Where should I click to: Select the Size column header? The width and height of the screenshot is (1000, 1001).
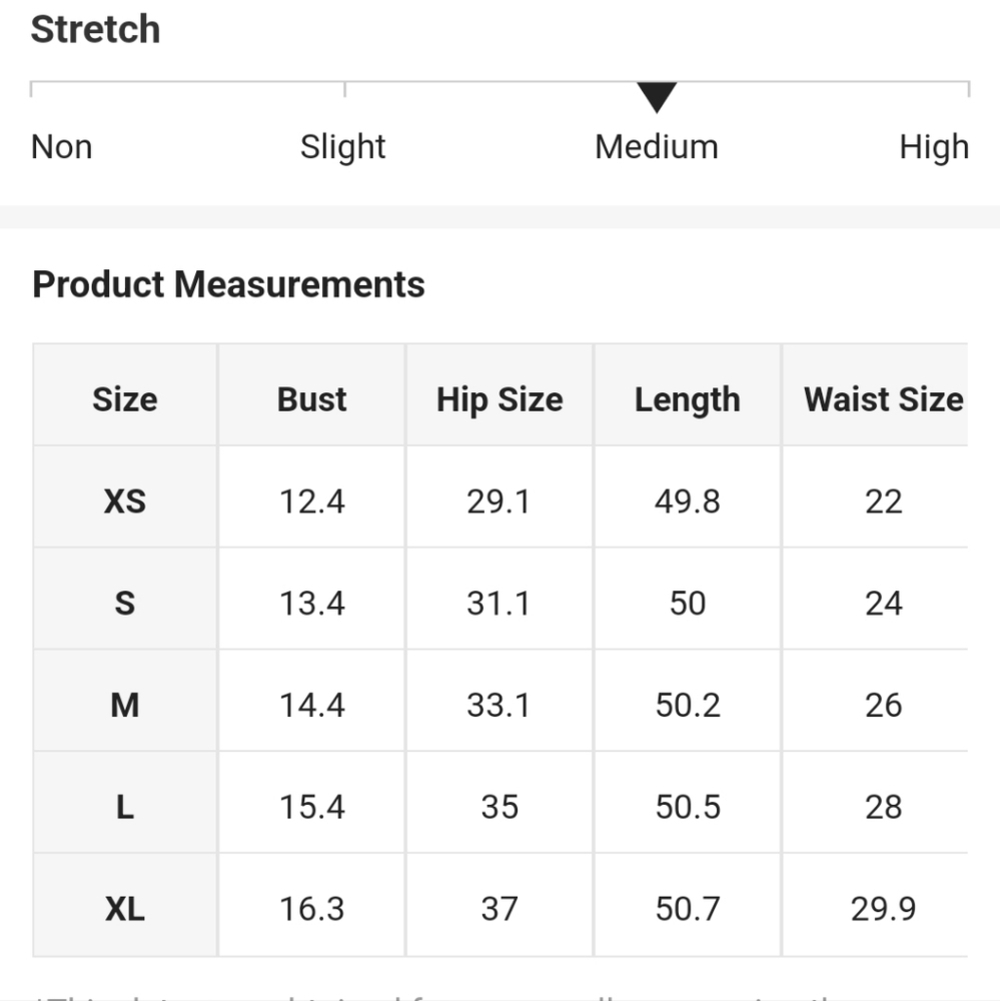pyautogui.click(x=125, y=399)
